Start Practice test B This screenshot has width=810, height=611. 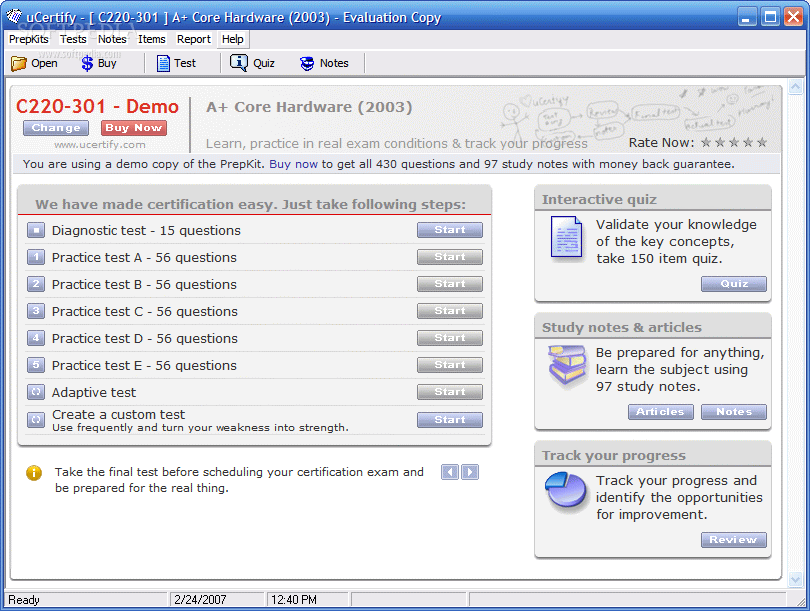[x=450, y=284]
